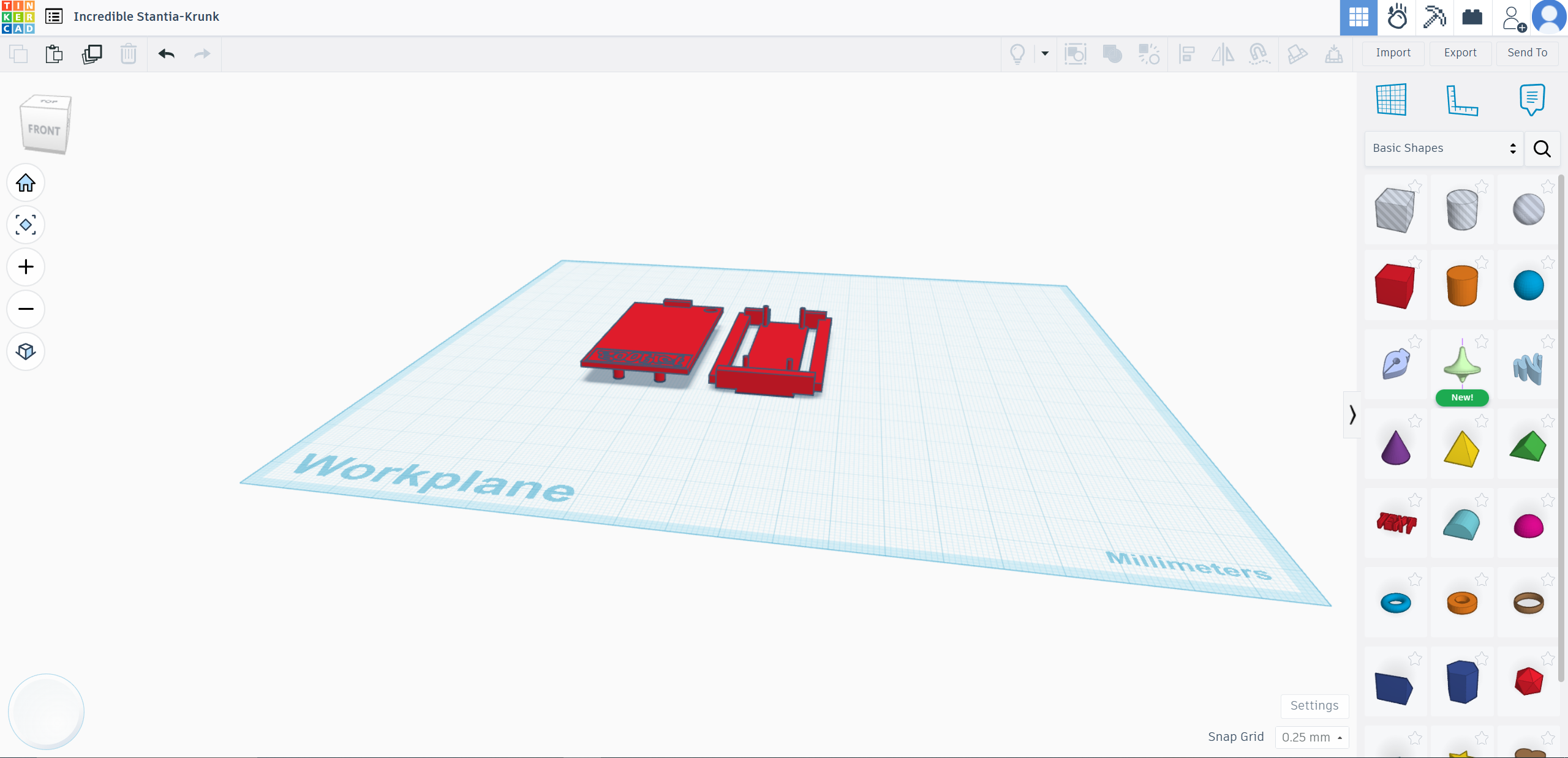Select the blue Torus shape
The width and height of the screenshot is (1568, 758).
coord(1396,603)
